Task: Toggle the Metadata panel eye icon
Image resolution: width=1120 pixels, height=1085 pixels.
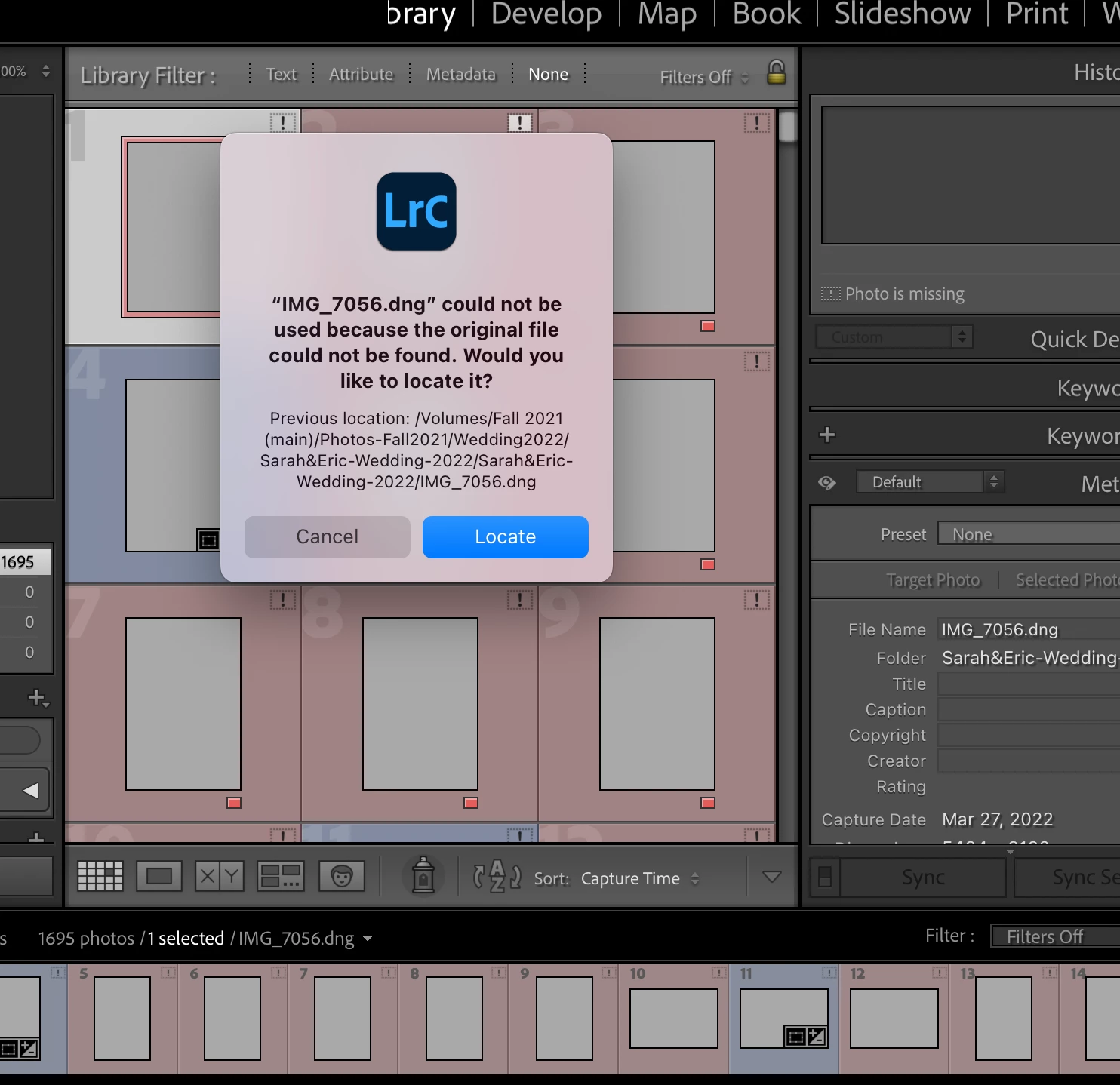Action: tap(827, 482)
